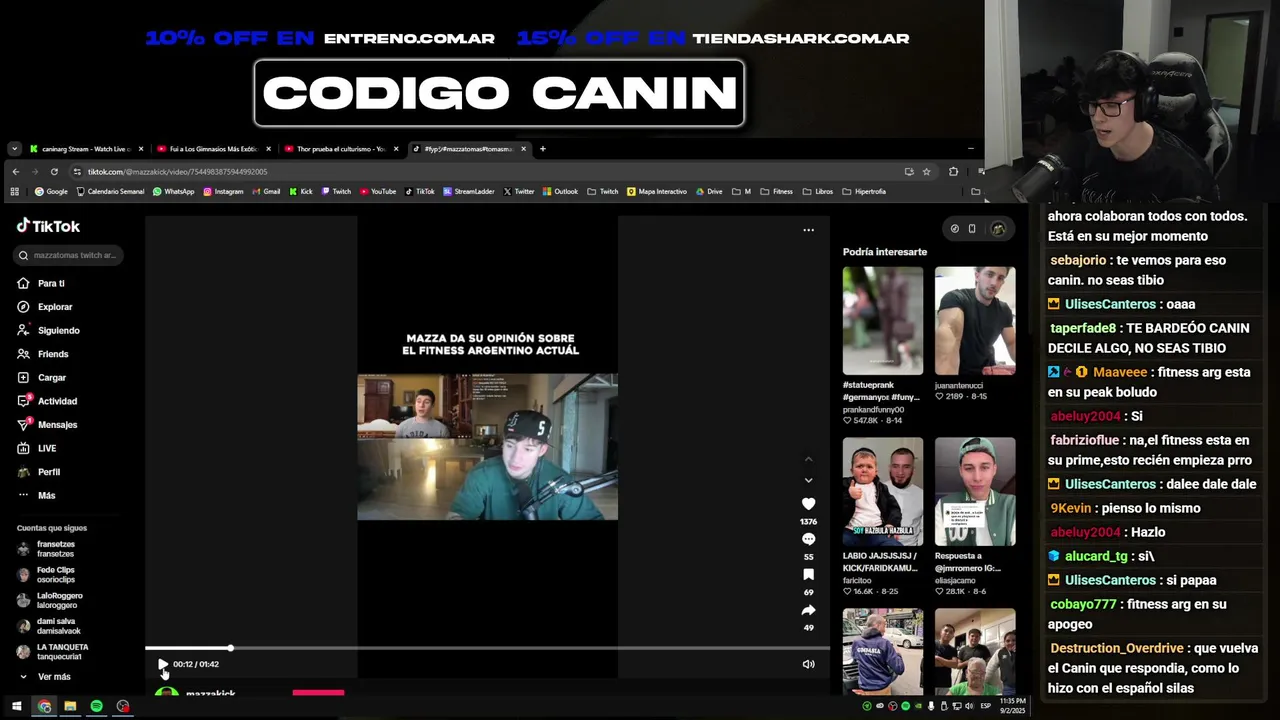
Task: Click the TikTok search field
Action: coord(69,255)
